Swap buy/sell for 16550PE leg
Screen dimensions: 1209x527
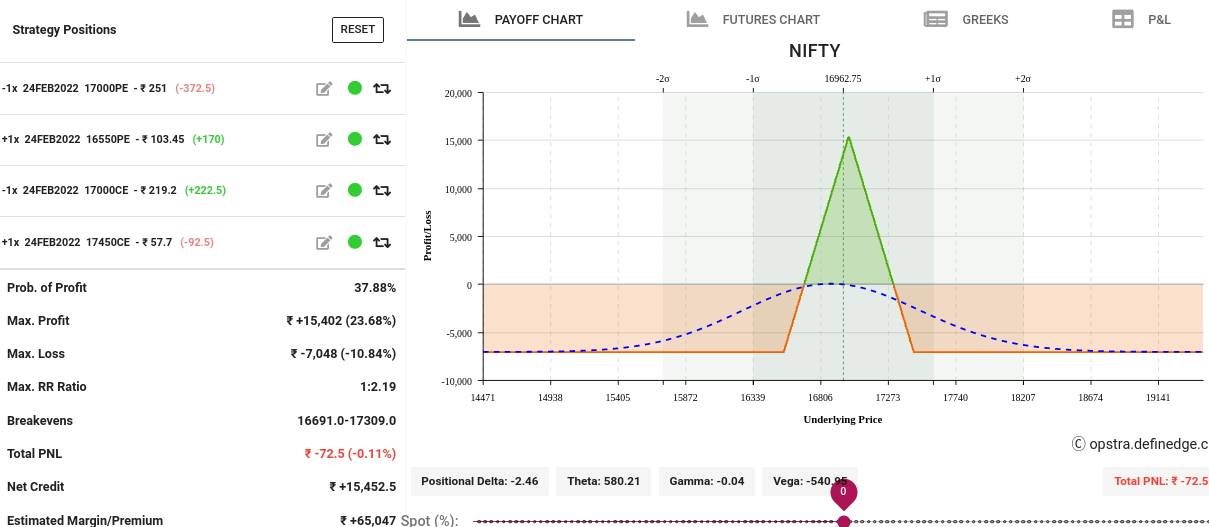click(x=382, y=140)
